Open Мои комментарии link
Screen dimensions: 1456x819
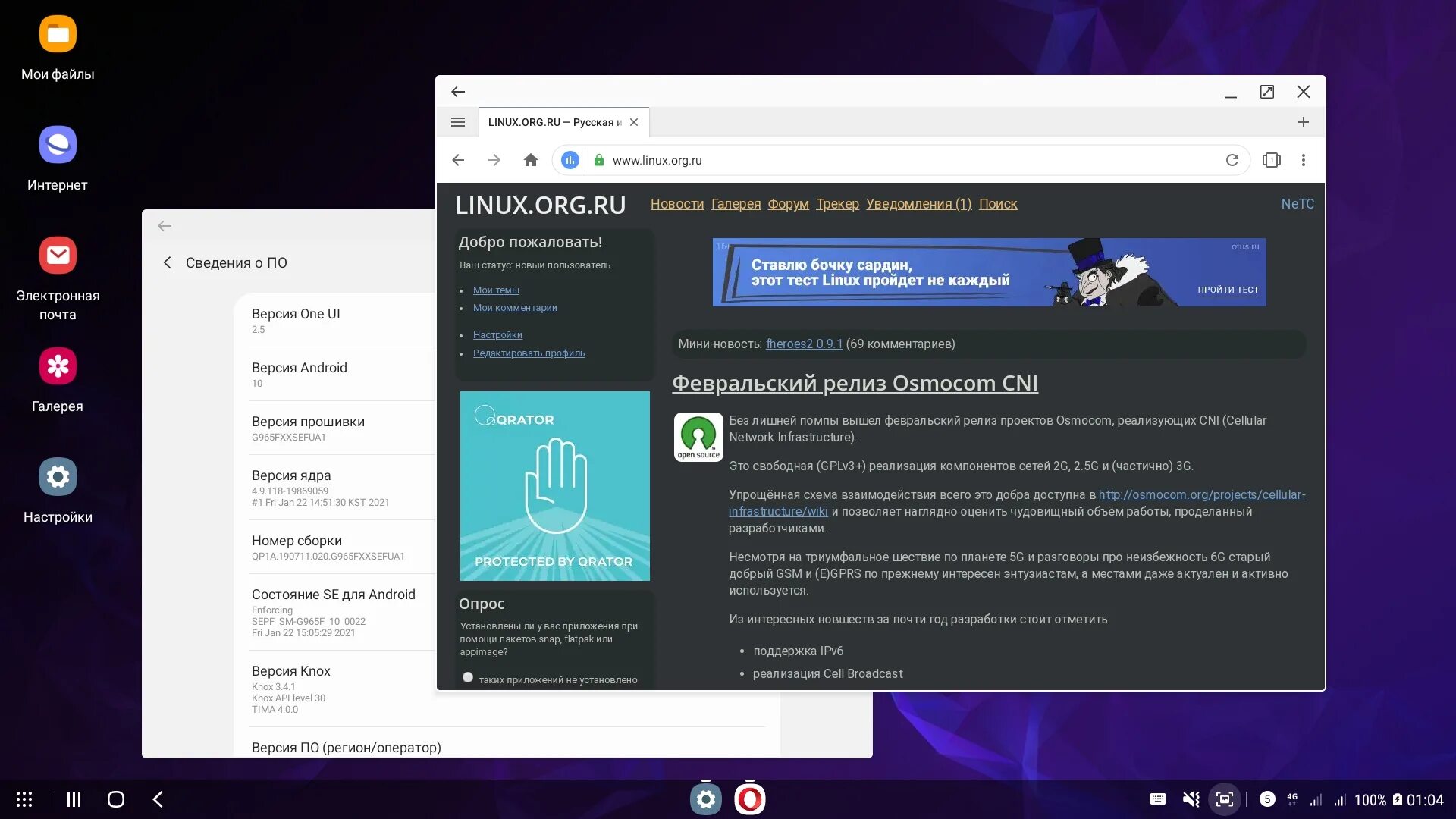click(515, 308)
